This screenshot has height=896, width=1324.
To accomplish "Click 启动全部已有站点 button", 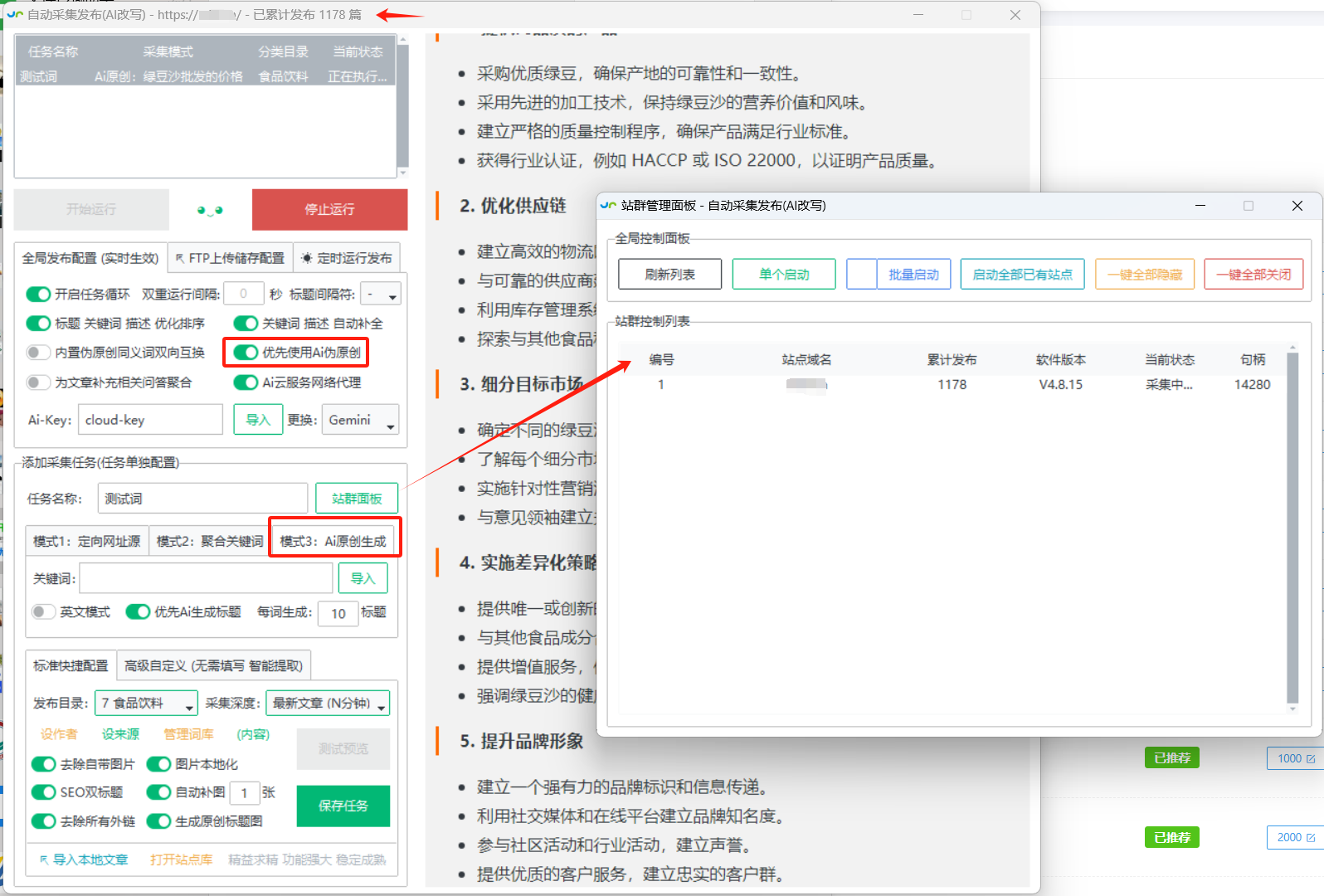I will click(x=1023, y=275).
